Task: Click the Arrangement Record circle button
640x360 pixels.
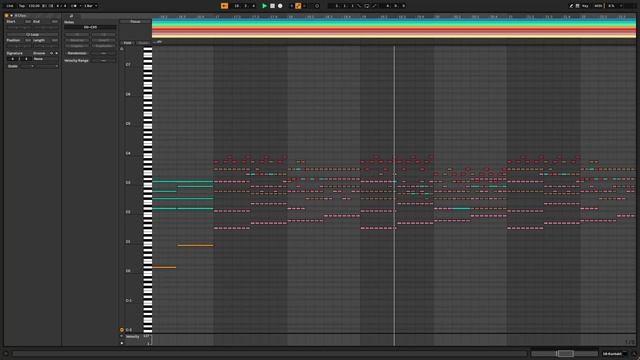Action: tap(280, 6)
